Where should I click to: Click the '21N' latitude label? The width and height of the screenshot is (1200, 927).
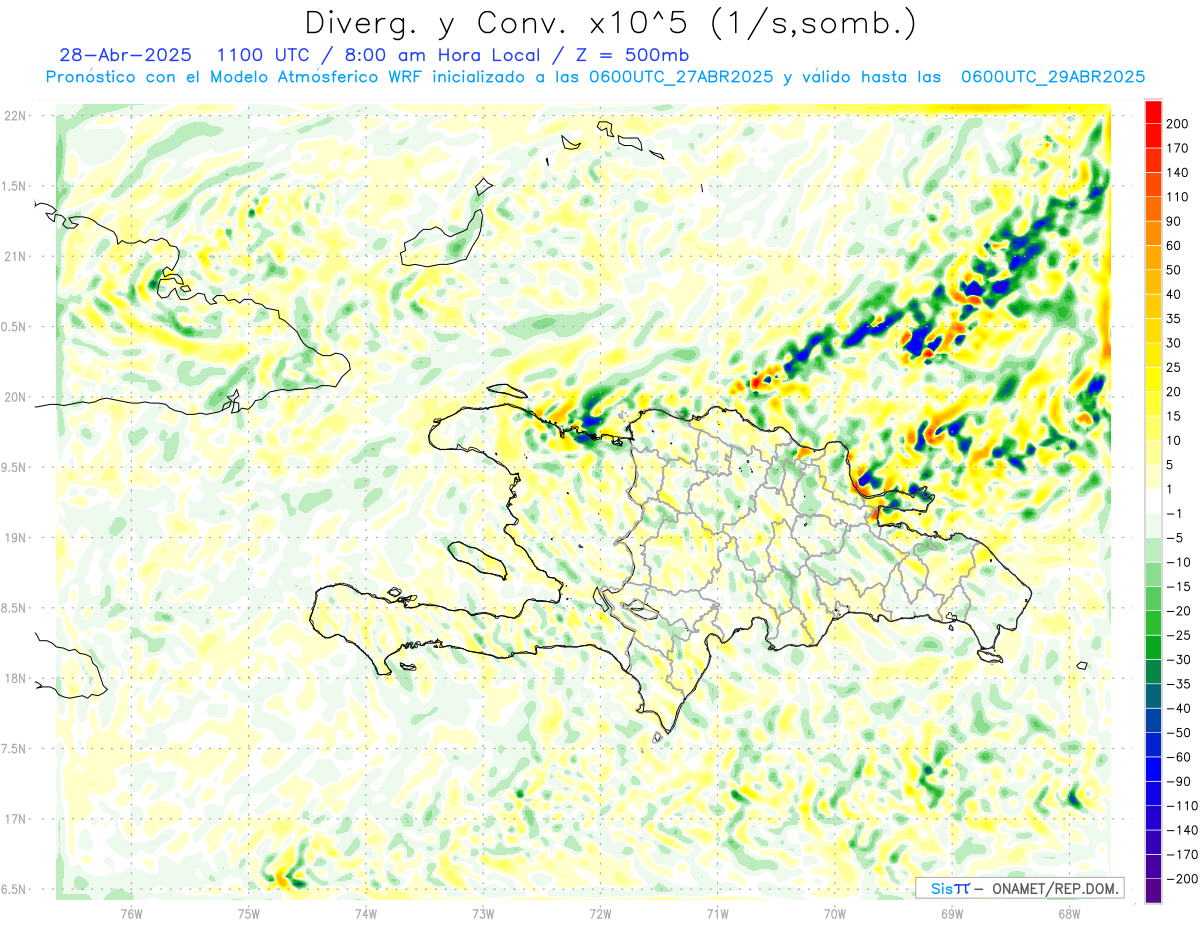[x=14, y=256]
